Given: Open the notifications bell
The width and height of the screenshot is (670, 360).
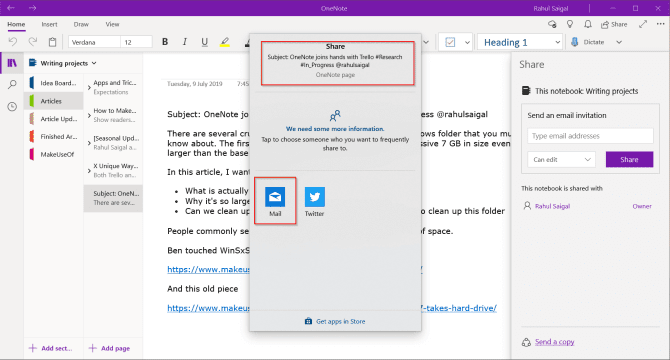Looking at the screenshot, I should tap(588, 24).
